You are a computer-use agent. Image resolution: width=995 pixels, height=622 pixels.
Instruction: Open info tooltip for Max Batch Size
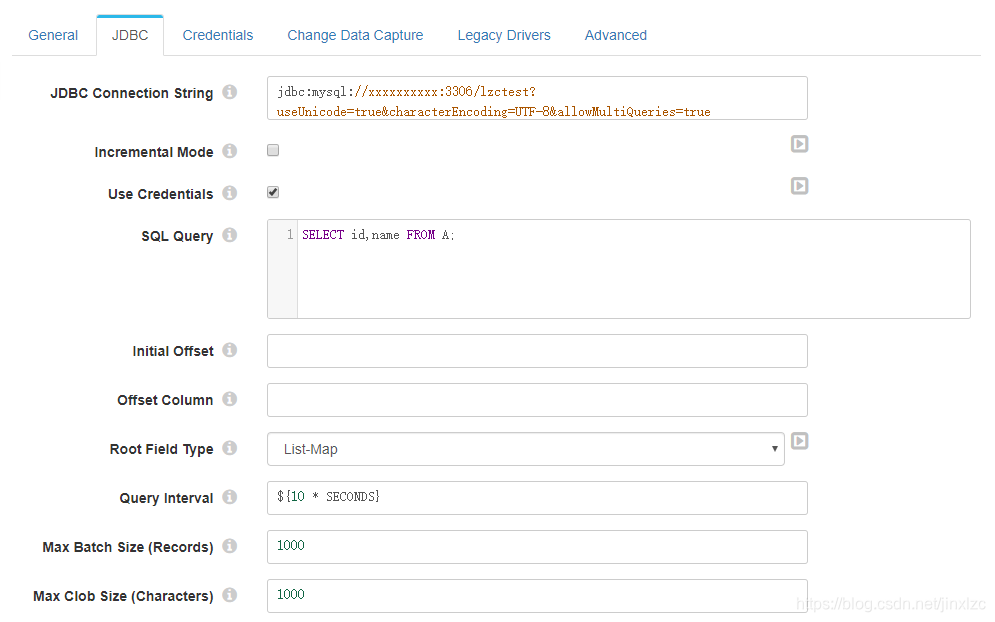point(229,547)
